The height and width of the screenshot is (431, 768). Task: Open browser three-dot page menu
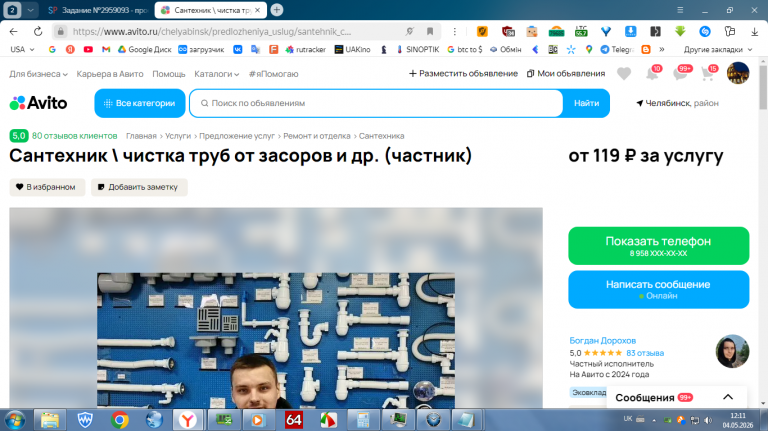[x=455, y=31]
